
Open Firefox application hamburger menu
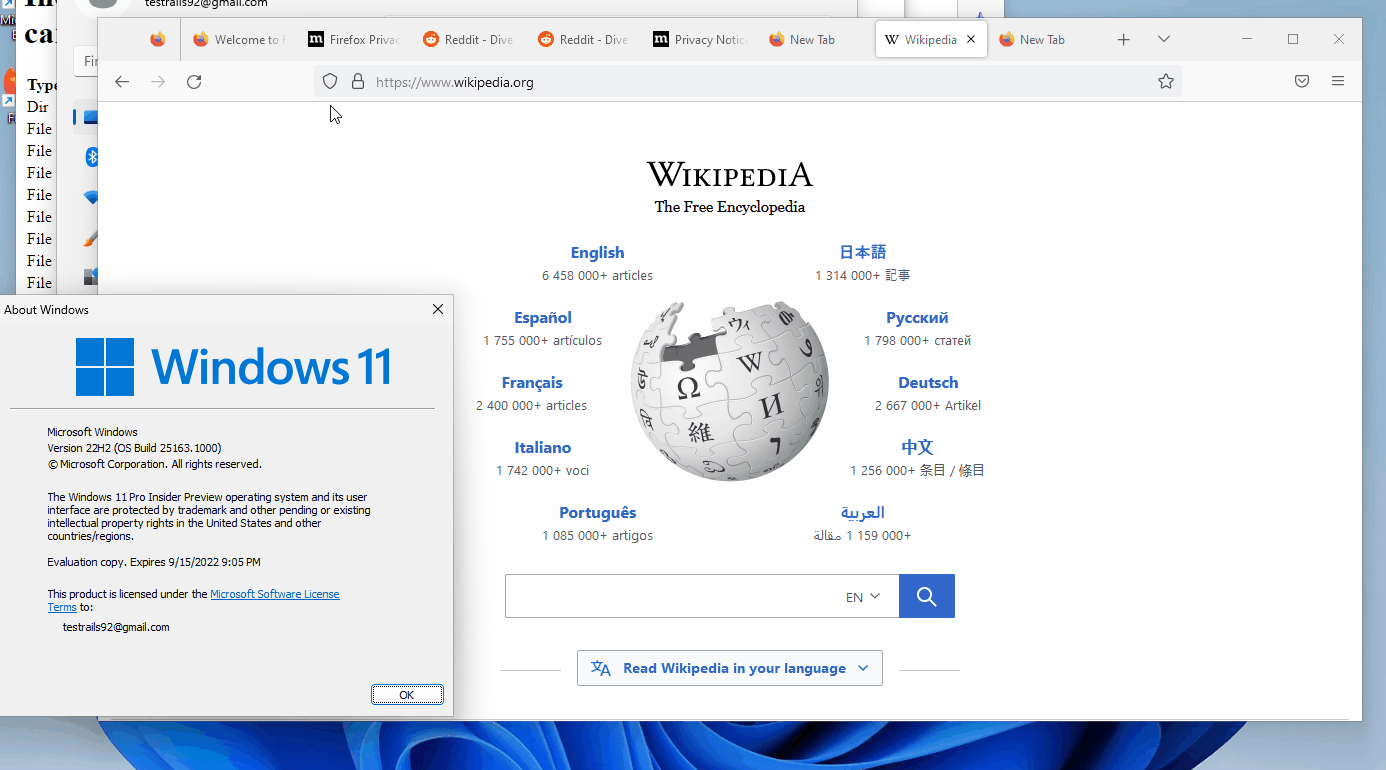(x=1338, y=82)
